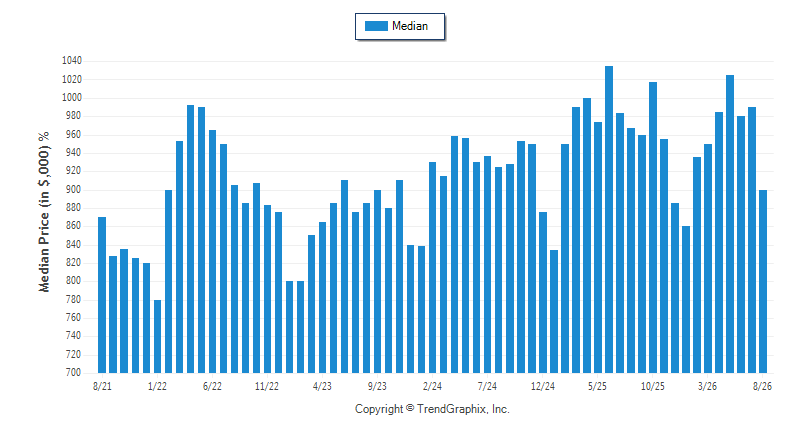Select the last bar at 8/26
The image size is (800, 434).
763,282
